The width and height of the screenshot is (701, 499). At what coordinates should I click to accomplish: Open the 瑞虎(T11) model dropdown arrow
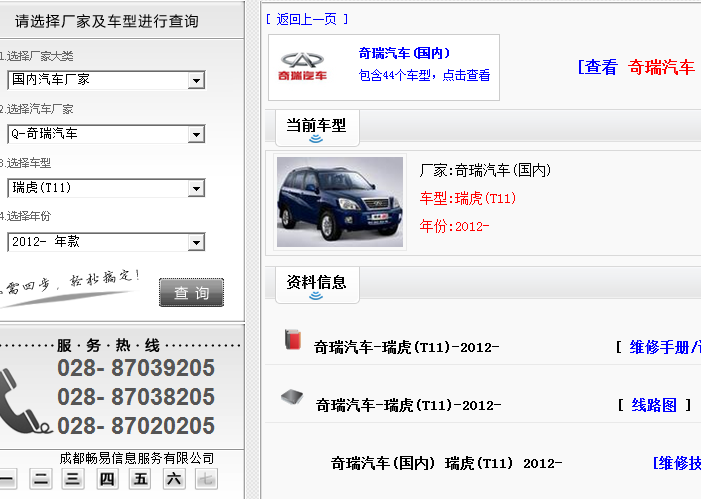(x=196, y=188)
